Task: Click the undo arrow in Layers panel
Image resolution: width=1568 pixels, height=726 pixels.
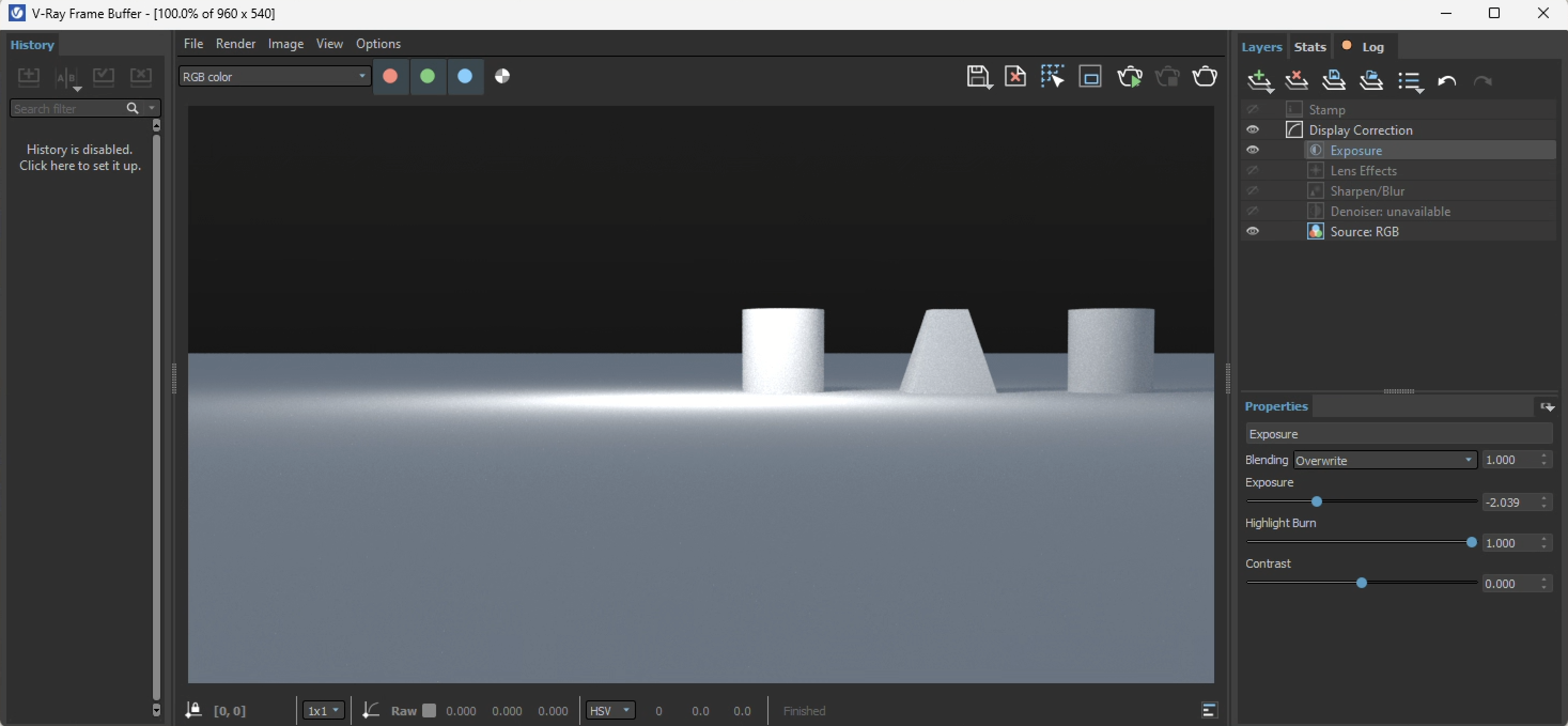Action: coord(1446,81)
